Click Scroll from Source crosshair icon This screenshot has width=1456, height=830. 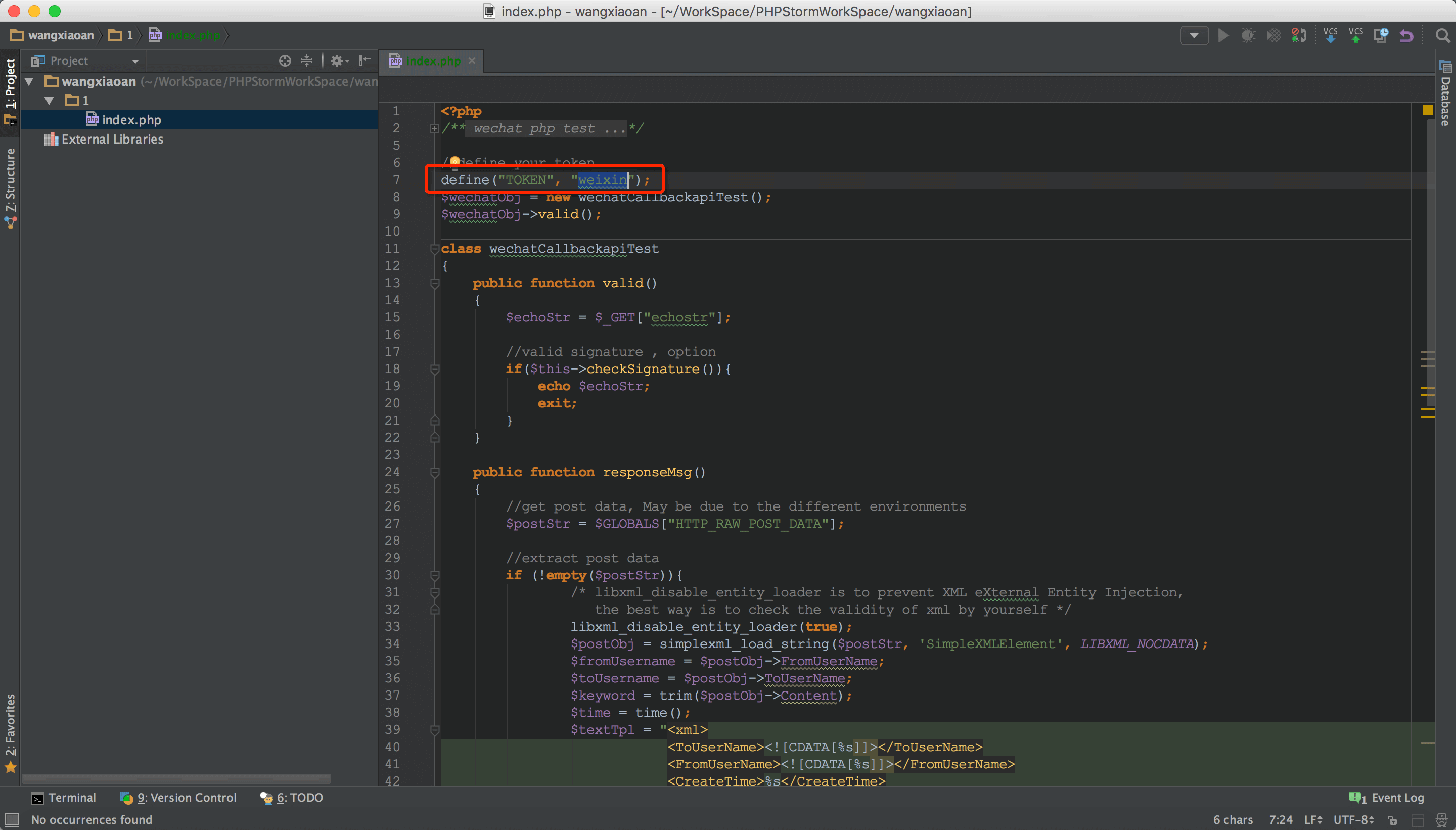click(x=285, y=61)
